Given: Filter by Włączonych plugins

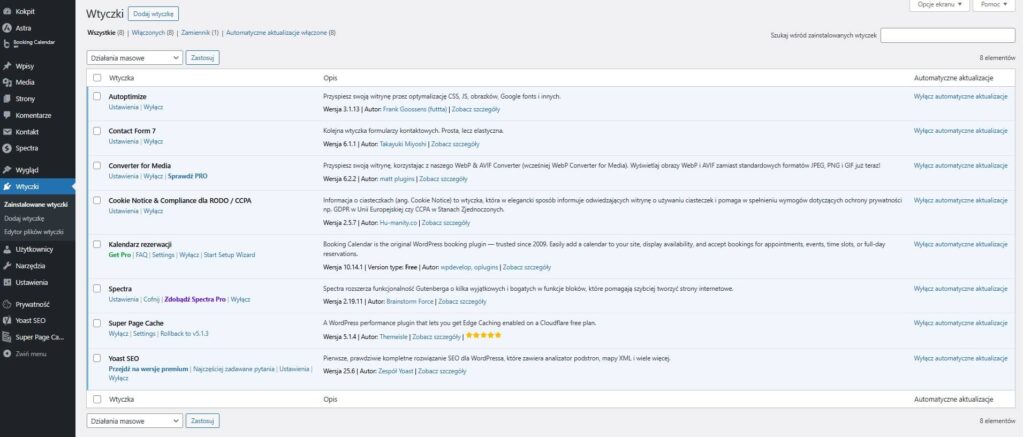Looking at the screenshot, I should pyautogui.click(x=148, y=32).
